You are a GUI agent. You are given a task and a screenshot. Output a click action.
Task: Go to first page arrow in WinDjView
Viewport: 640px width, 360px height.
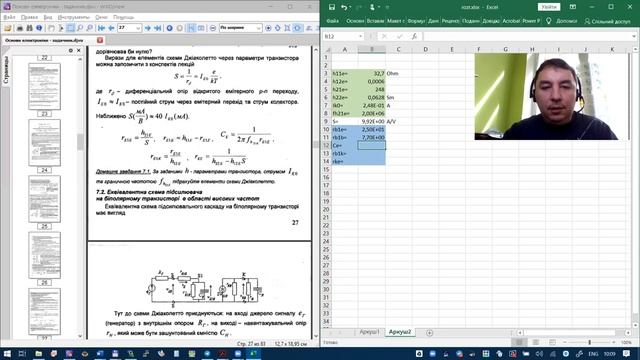(x=101, y=28)
